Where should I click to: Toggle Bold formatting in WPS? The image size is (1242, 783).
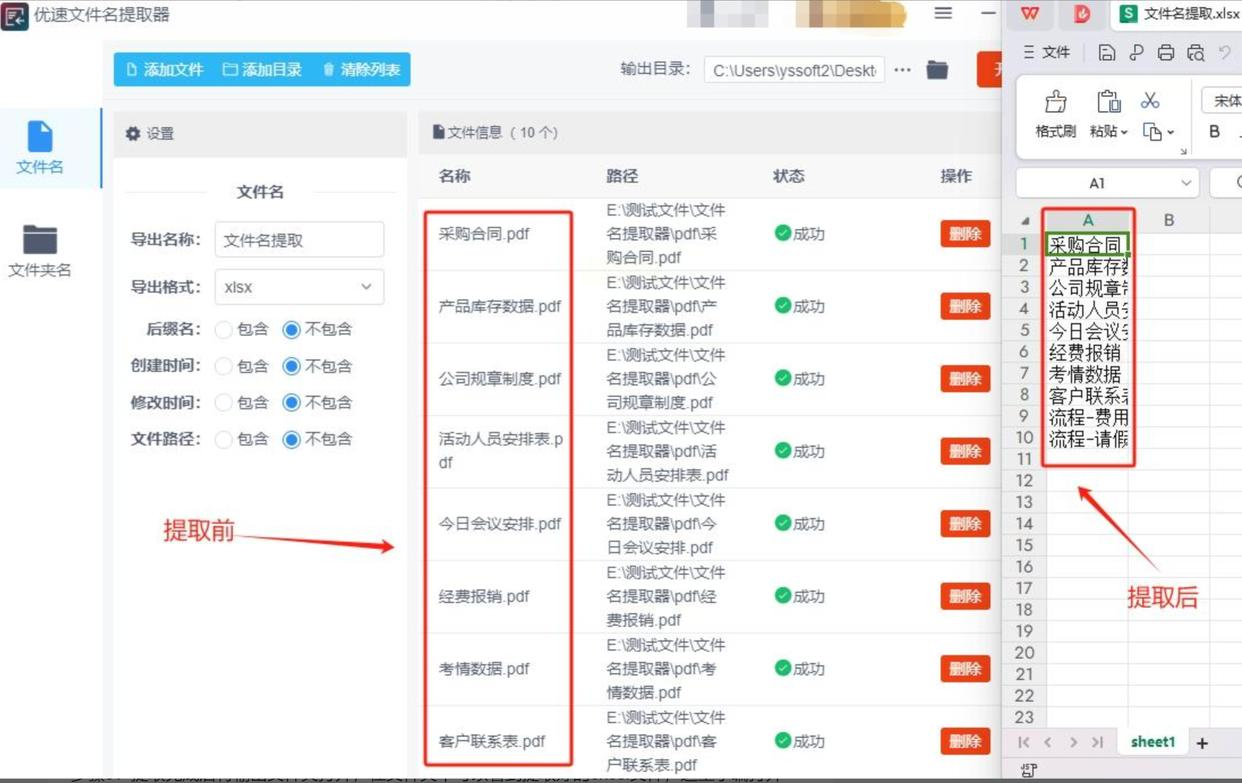click(x=1214, y=131)
